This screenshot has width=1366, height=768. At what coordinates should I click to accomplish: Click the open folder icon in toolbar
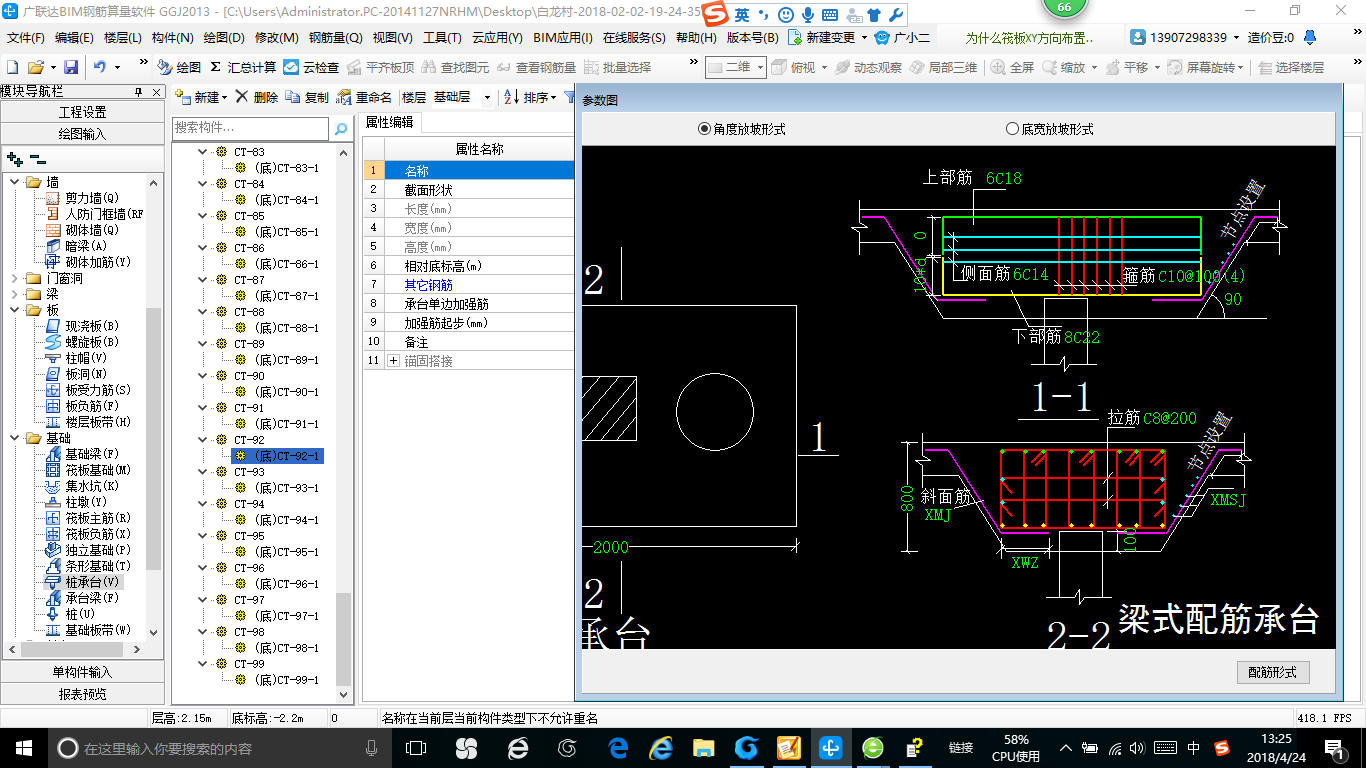click(35, 67)
